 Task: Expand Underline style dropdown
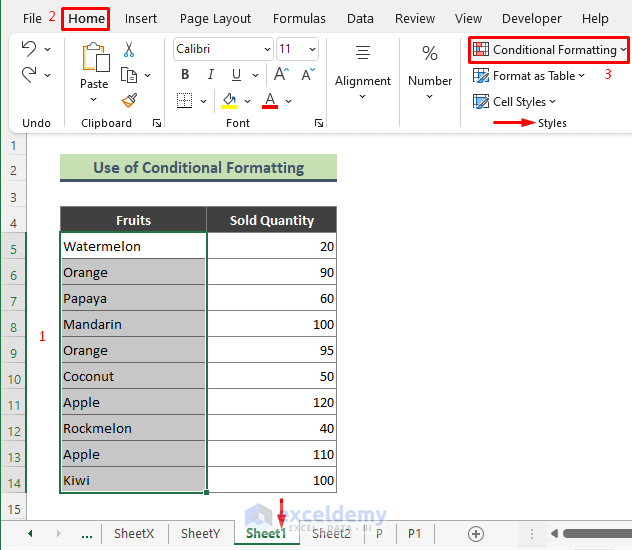255,75
